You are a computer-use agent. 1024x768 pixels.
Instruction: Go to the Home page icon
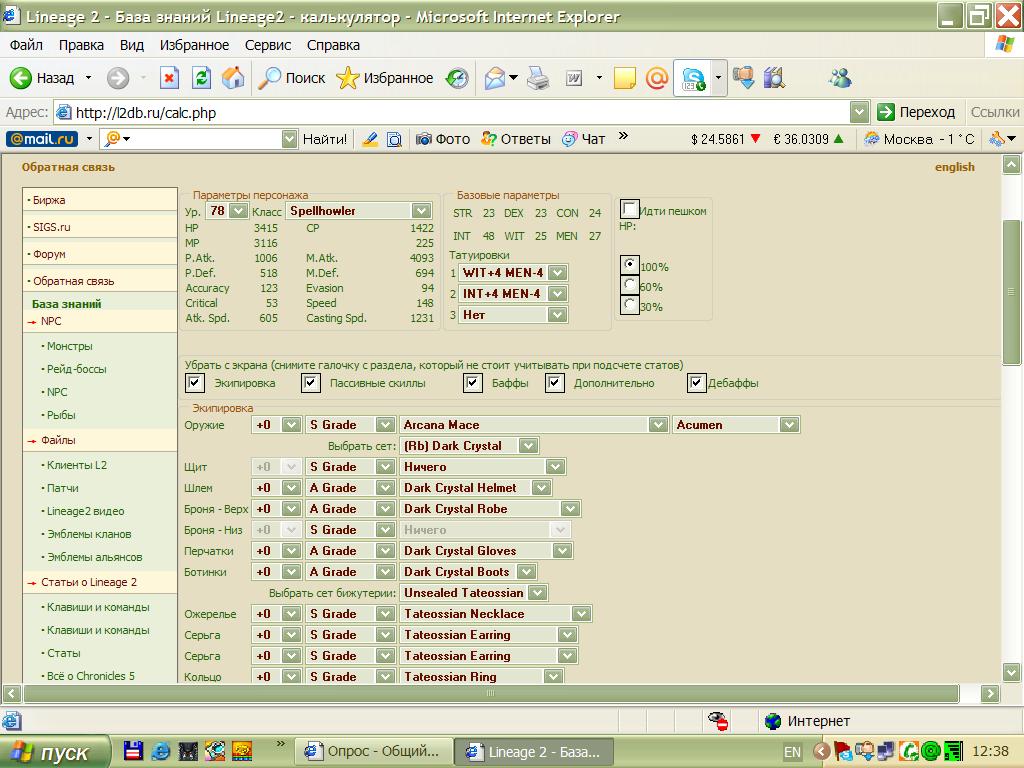pyautogui.click(x=233, y=78)
